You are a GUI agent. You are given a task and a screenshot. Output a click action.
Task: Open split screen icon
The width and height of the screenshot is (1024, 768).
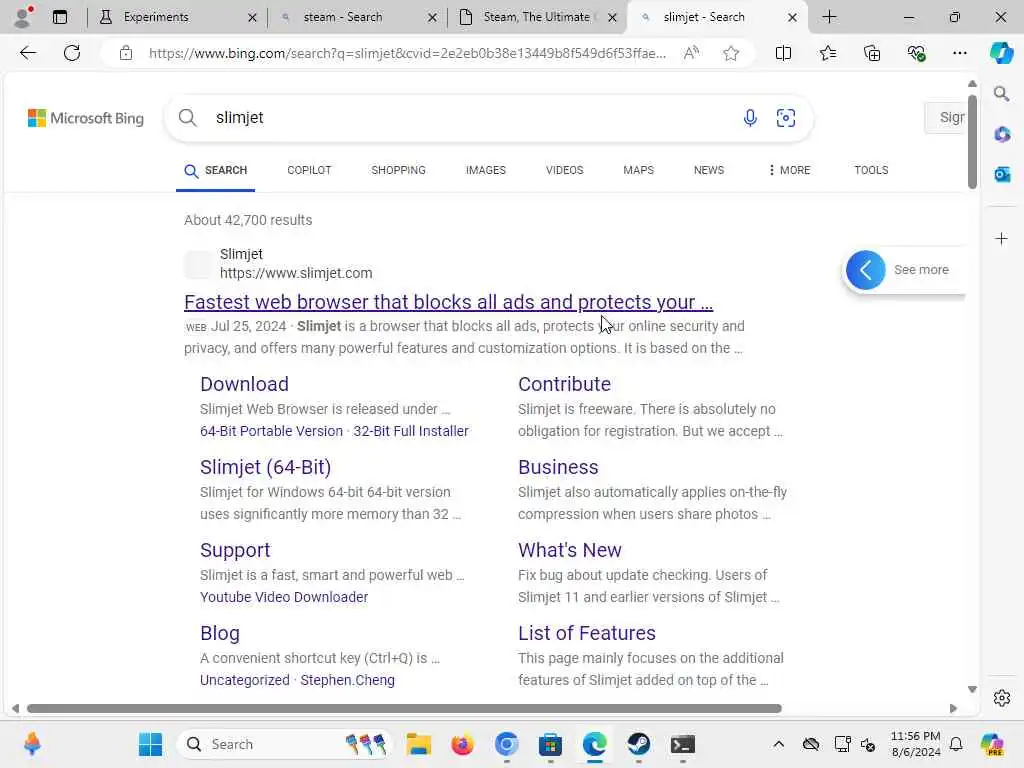(x=783, y=53)
